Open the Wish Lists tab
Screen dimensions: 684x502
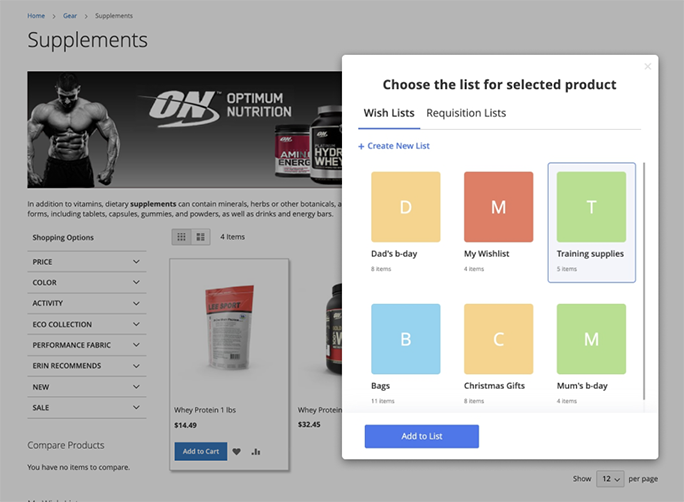point(389,113)
